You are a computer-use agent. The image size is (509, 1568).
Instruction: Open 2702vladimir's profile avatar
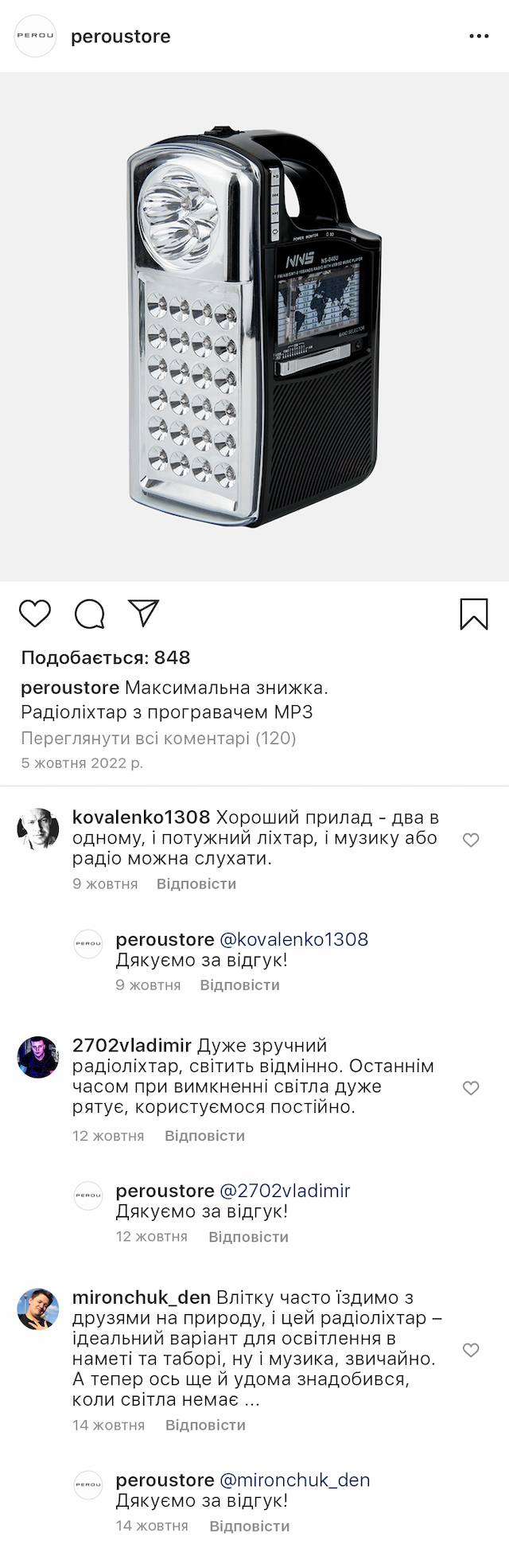tap(38, 1057)
